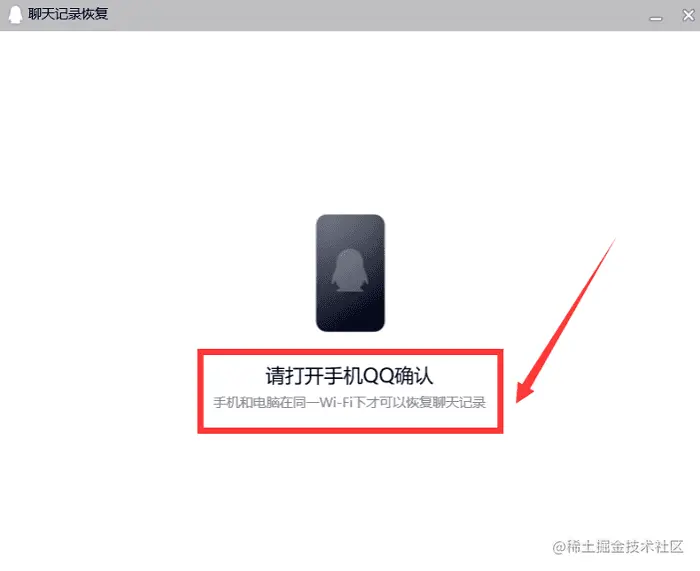Click the empty gray title bar area
Viewport: 700px width, 571px height.
coord(375,15)
